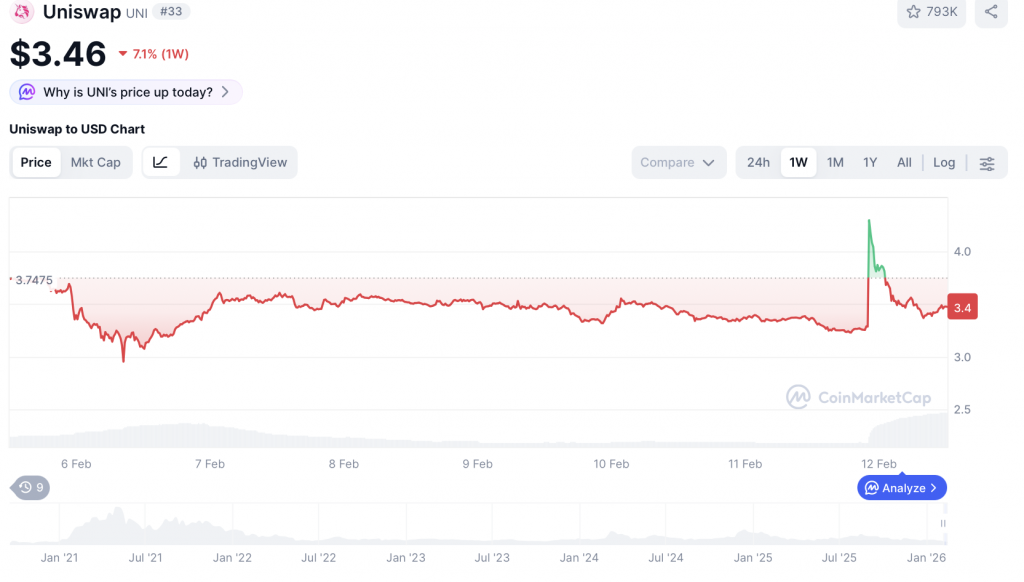The height and width of the screenshot is (582, 1024).
Task: Choose the 1Y time range
Action: point(870,162)
